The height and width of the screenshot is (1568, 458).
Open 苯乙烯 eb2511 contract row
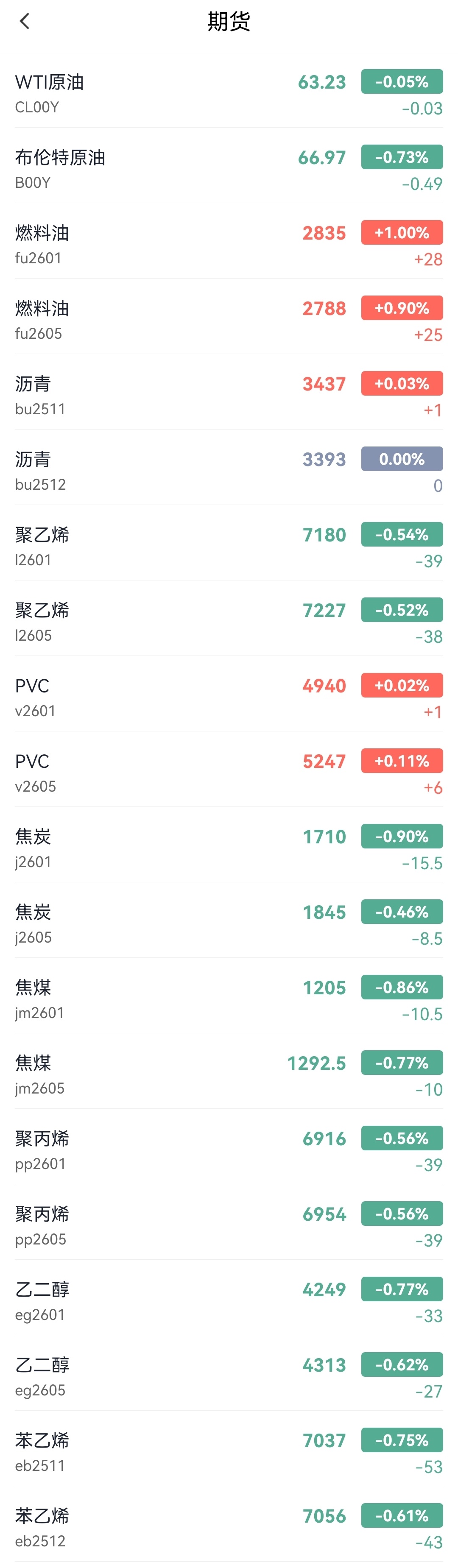tap(229, 1449)
